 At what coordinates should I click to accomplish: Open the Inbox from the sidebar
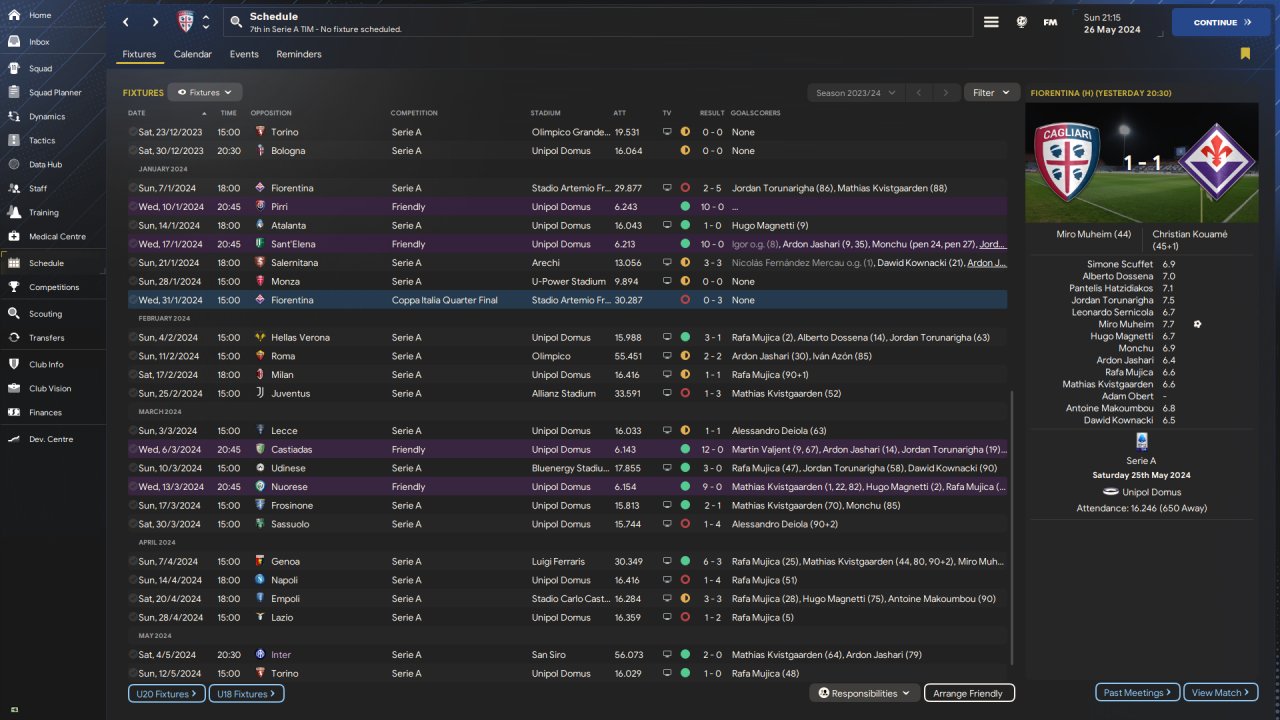click(15, 42)
